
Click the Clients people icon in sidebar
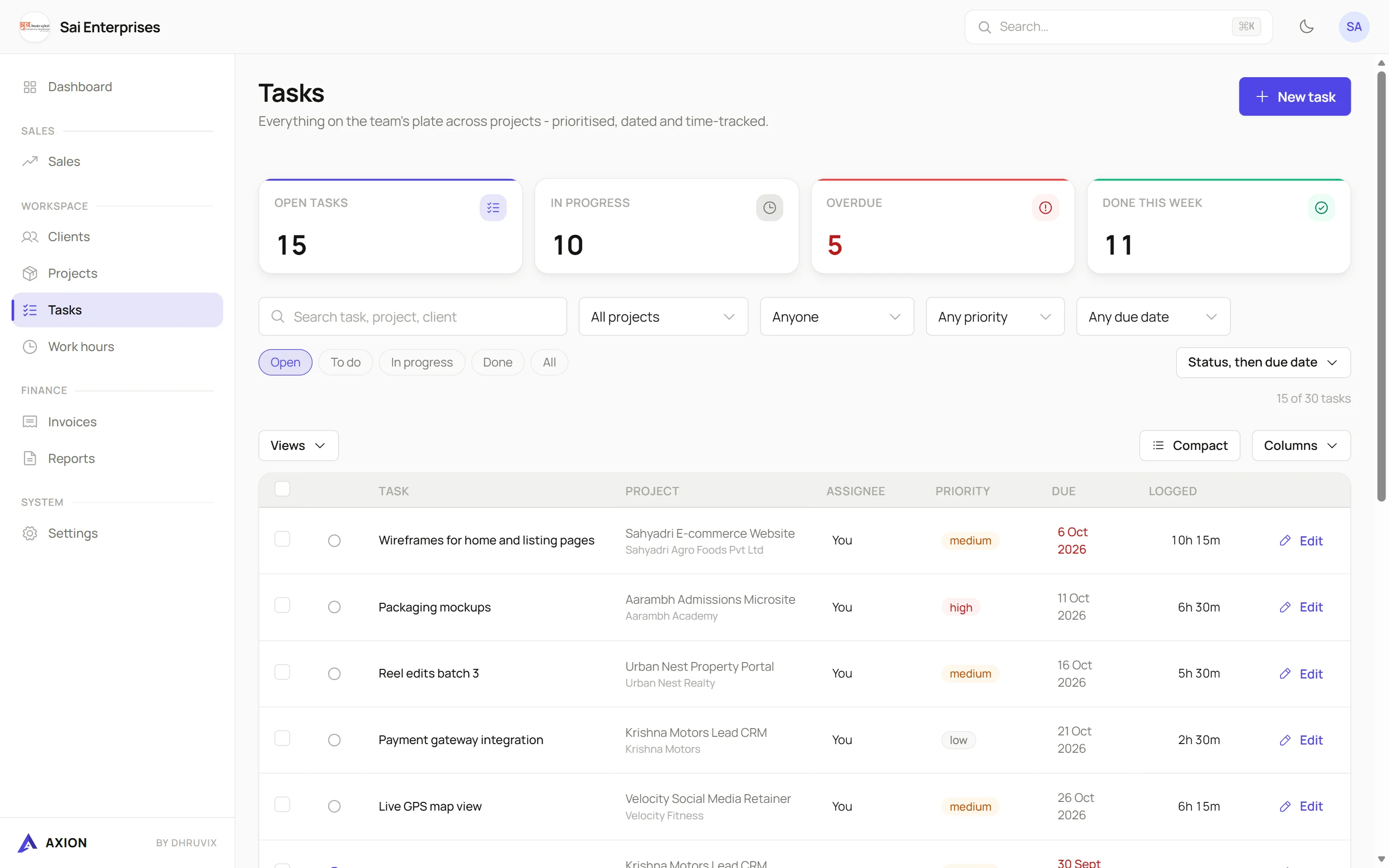pyautogui.click(x=30, y=236)
